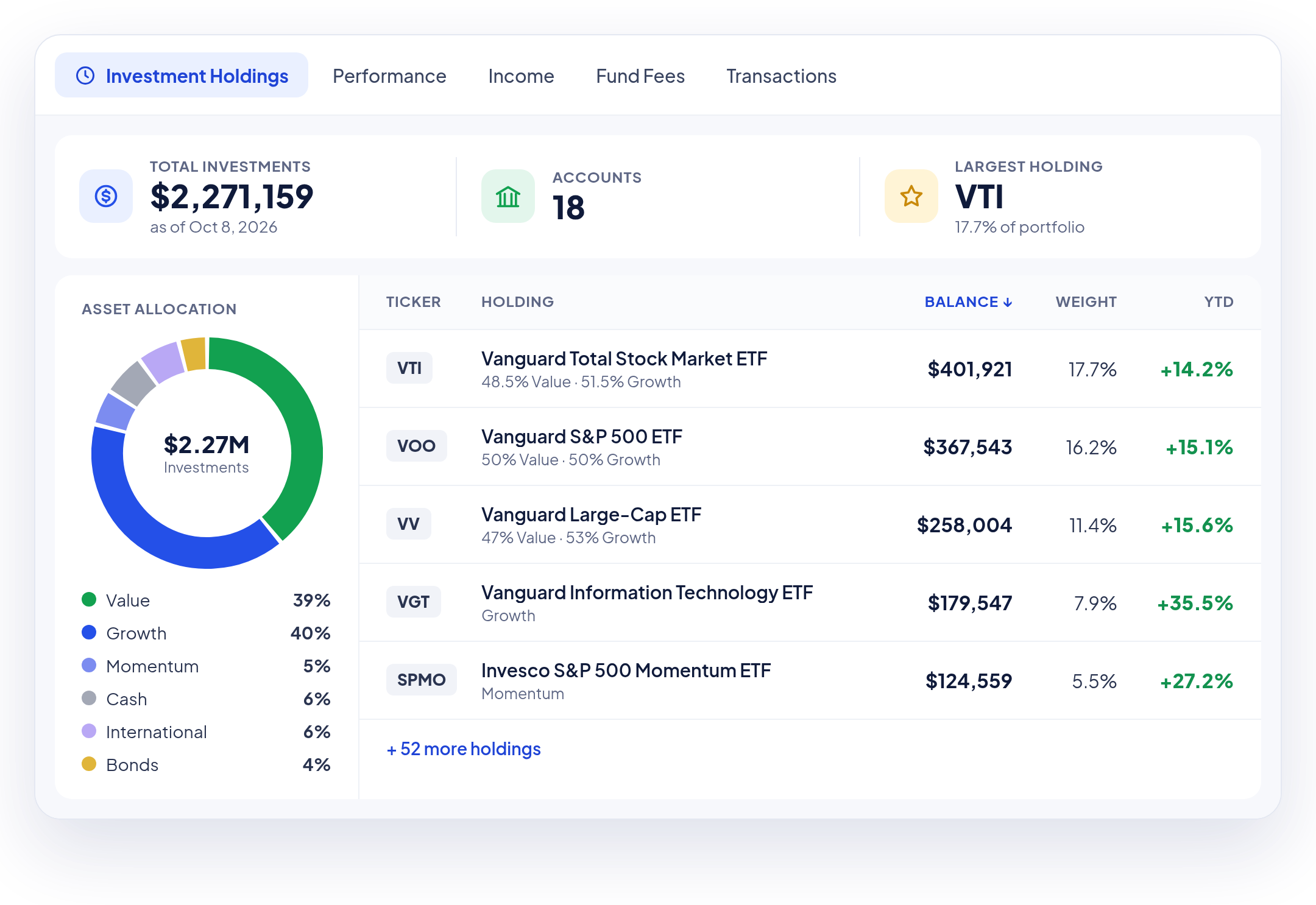Go to the Fund Fees tab
Image resolution: width=1316 pixels, height=905 pixels.
click(x=640, y=76)
